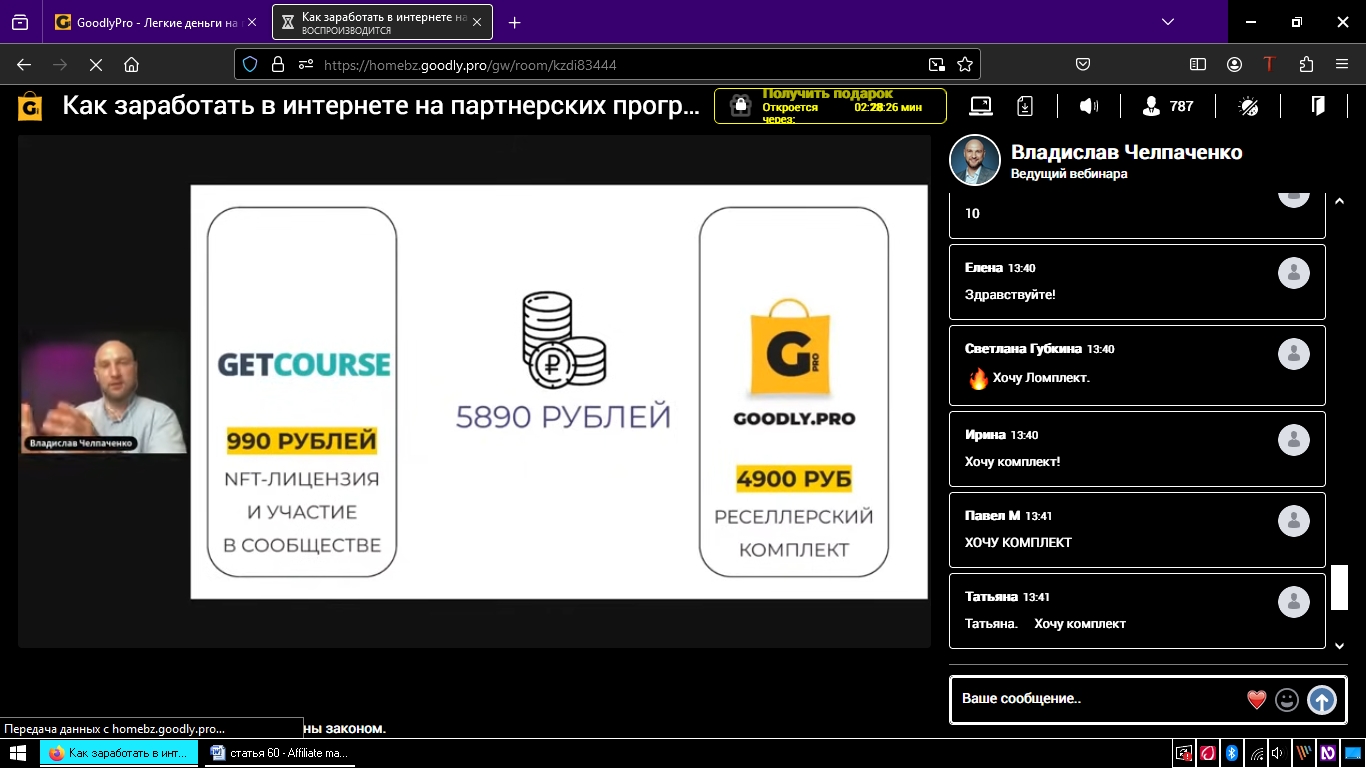Open Ирина's chat avatar

[1294, 440]
